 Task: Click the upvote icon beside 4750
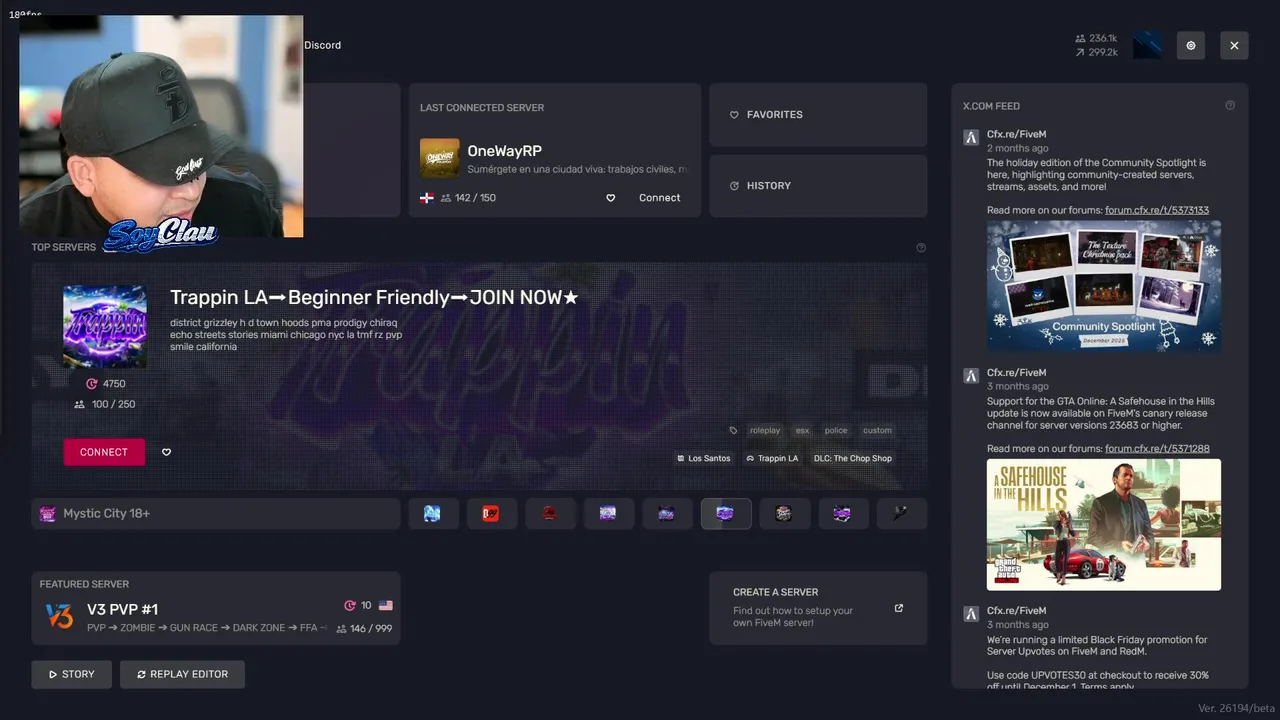[x=92, y=384]
